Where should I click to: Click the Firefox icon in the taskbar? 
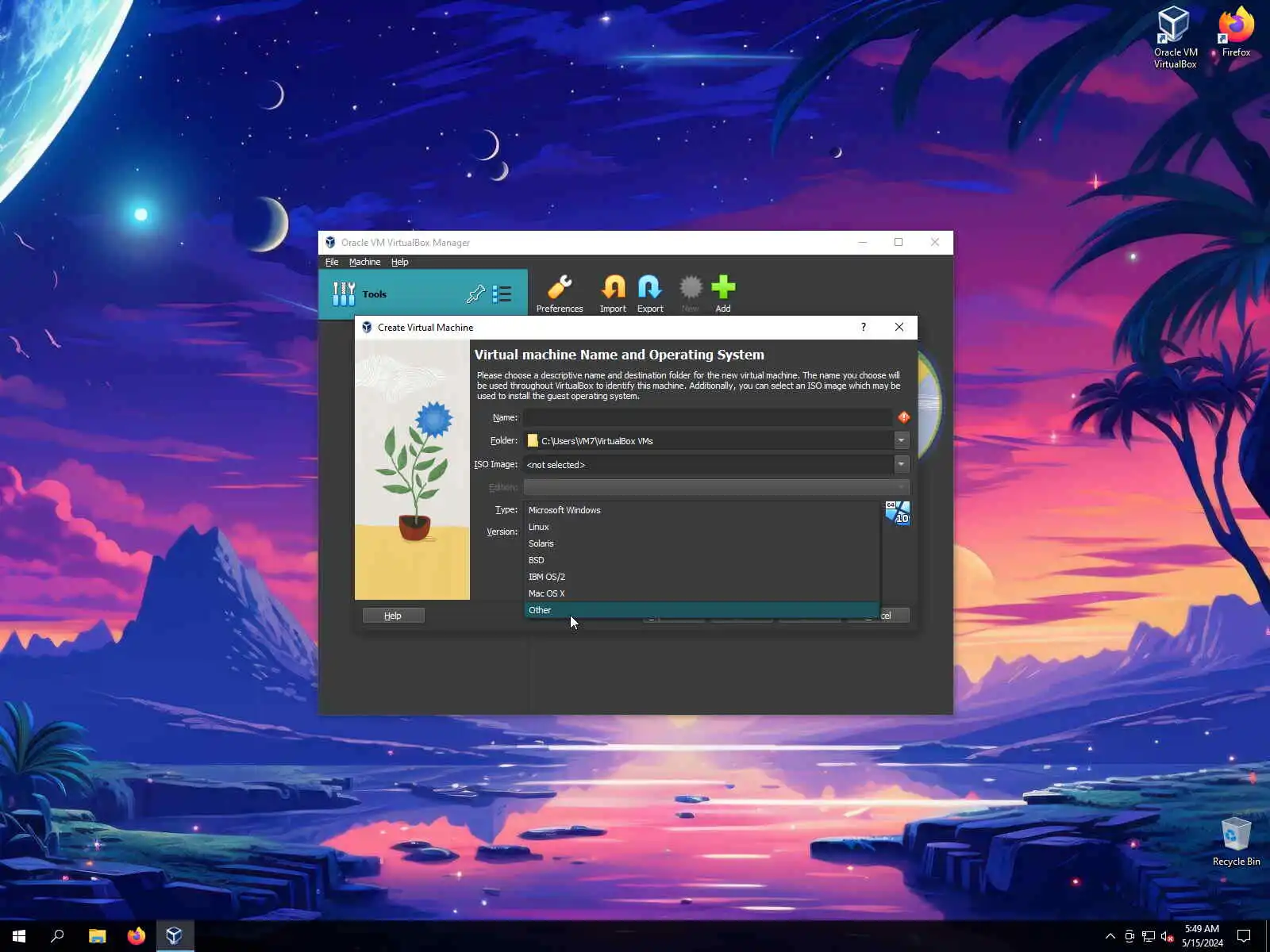(x=136, y=936)
